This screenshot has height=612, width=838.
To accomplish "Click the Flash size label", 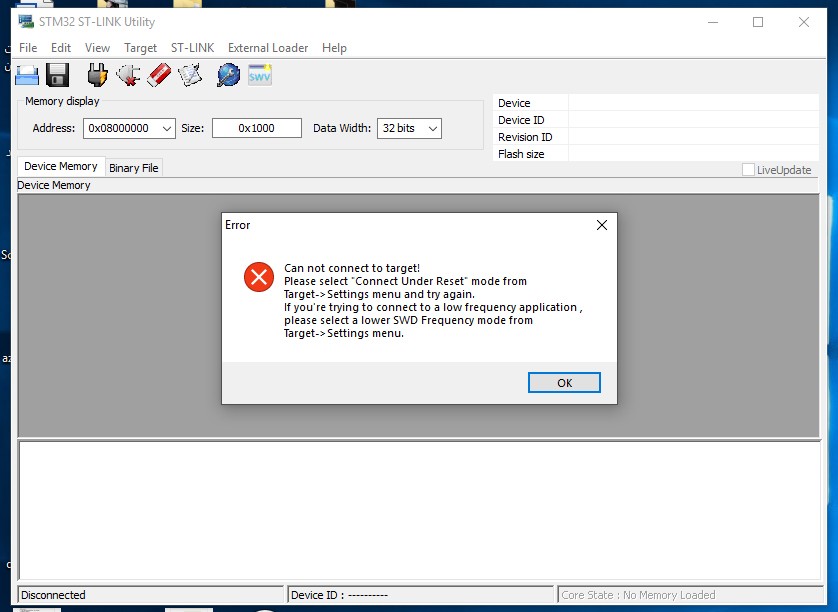I will [x=521, y=154].
